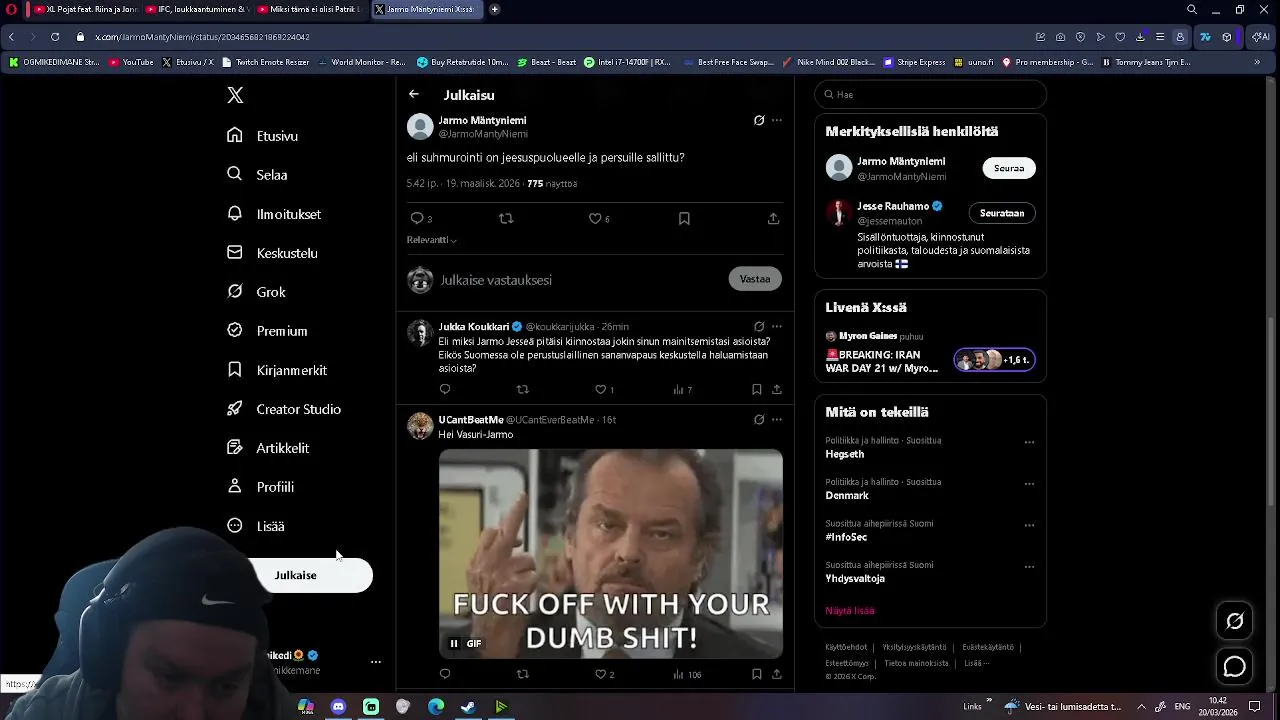
Task: Open Grok from the sidebar
Action: tap(256, 292)
